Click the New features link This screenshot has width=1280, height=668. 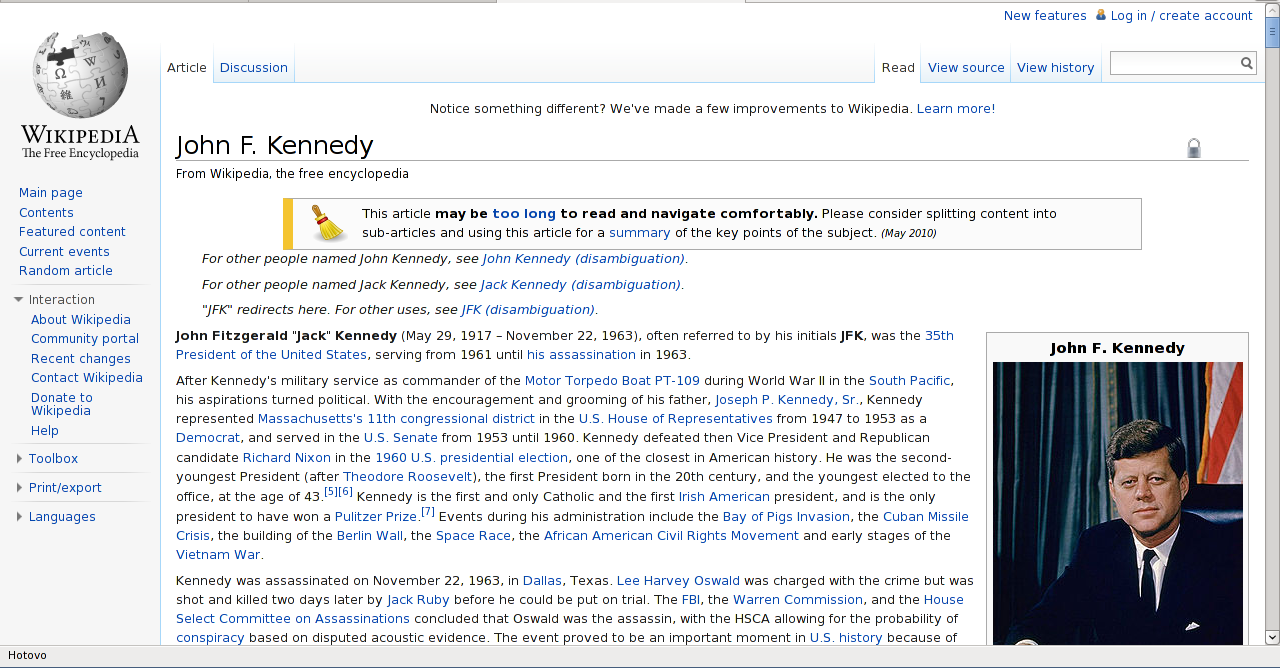(x=1045, y=16)
